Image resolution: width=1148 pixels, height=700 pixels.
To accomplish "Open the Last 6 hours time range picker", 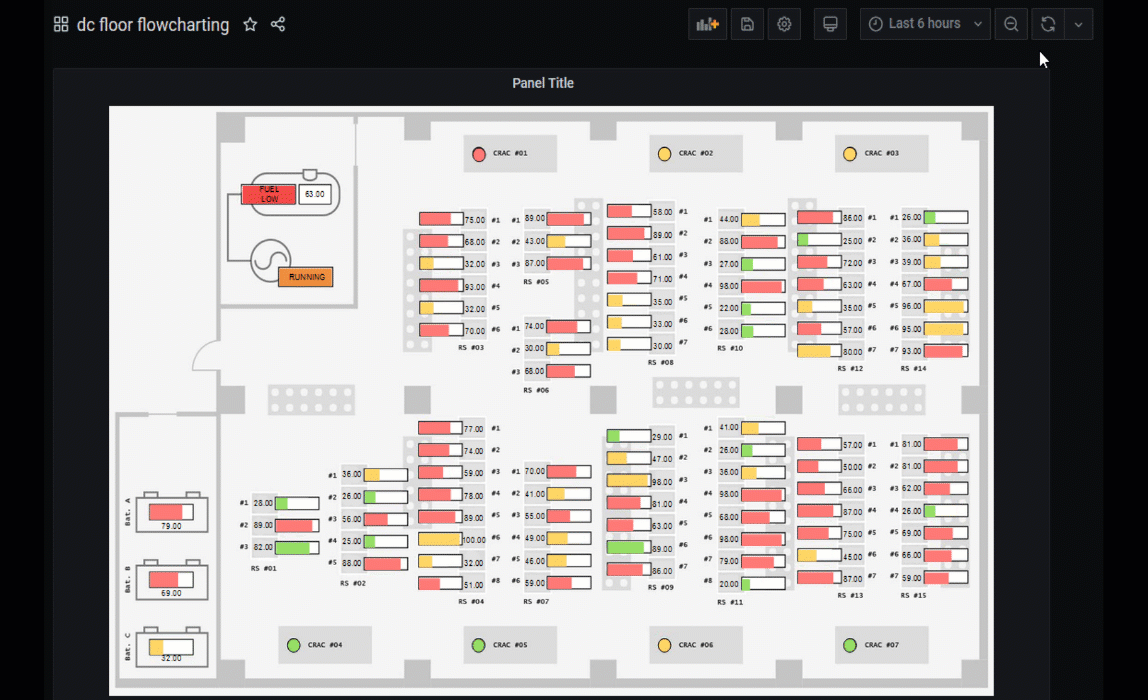I will pyautogui.click(x=925, y=23).
